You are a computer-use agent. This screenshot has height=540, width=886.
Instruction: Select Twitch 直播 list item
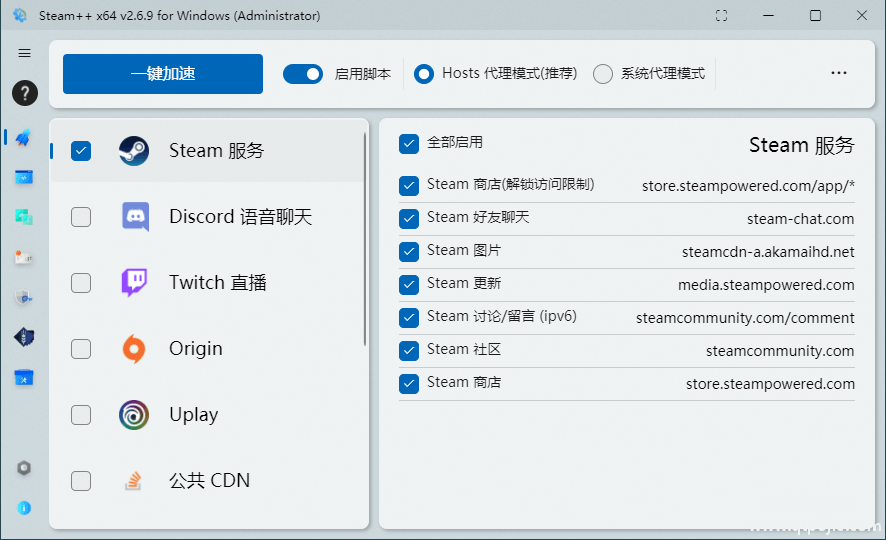[207, 283]
